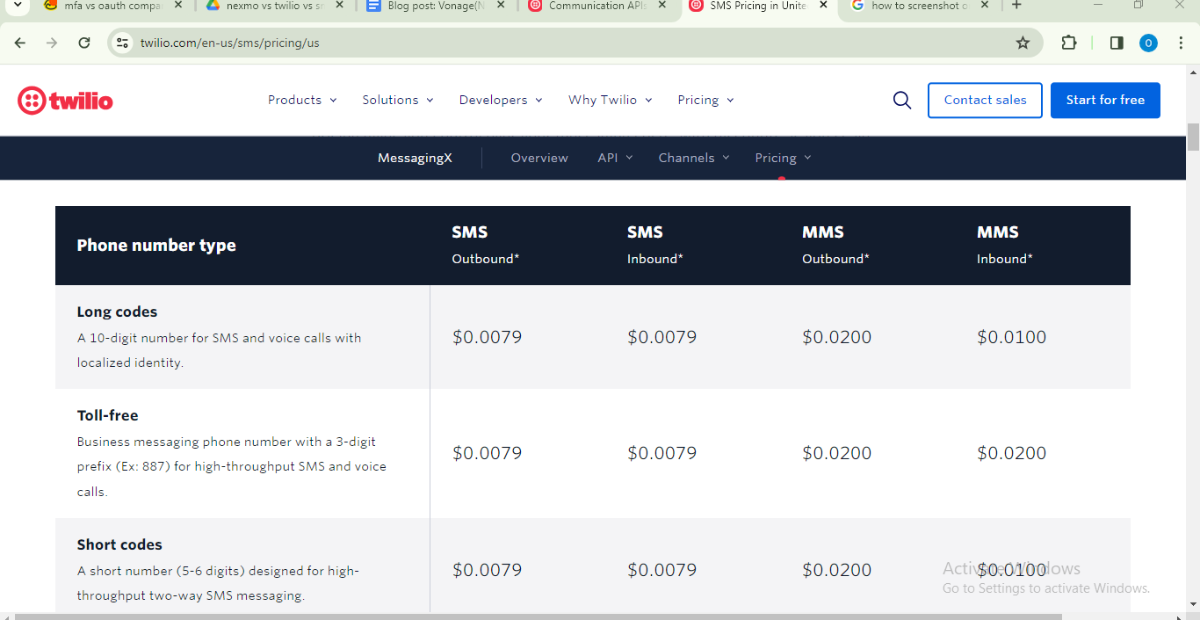Viewport: 1200px width, 620px height.
Task: Expand the Pricing submenu in MessagingX bar
Action: [x=783, y=158]
